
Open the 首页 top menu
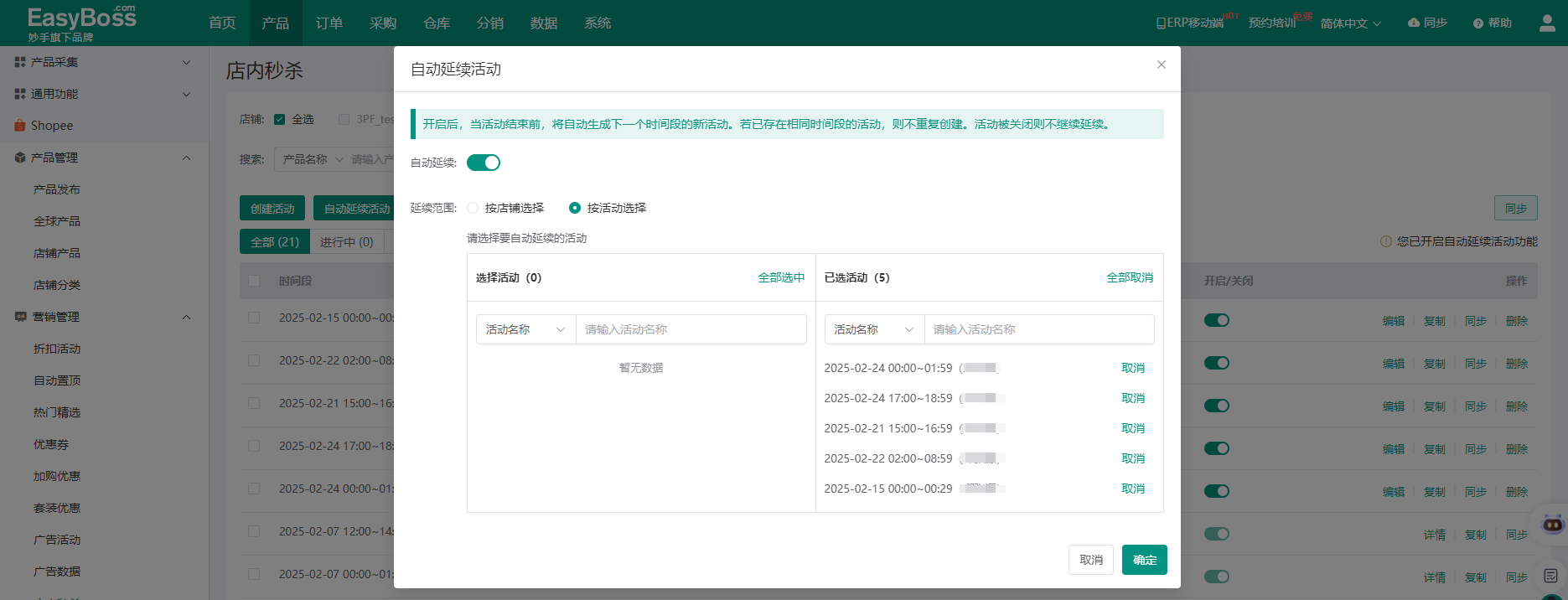[222, 23]
